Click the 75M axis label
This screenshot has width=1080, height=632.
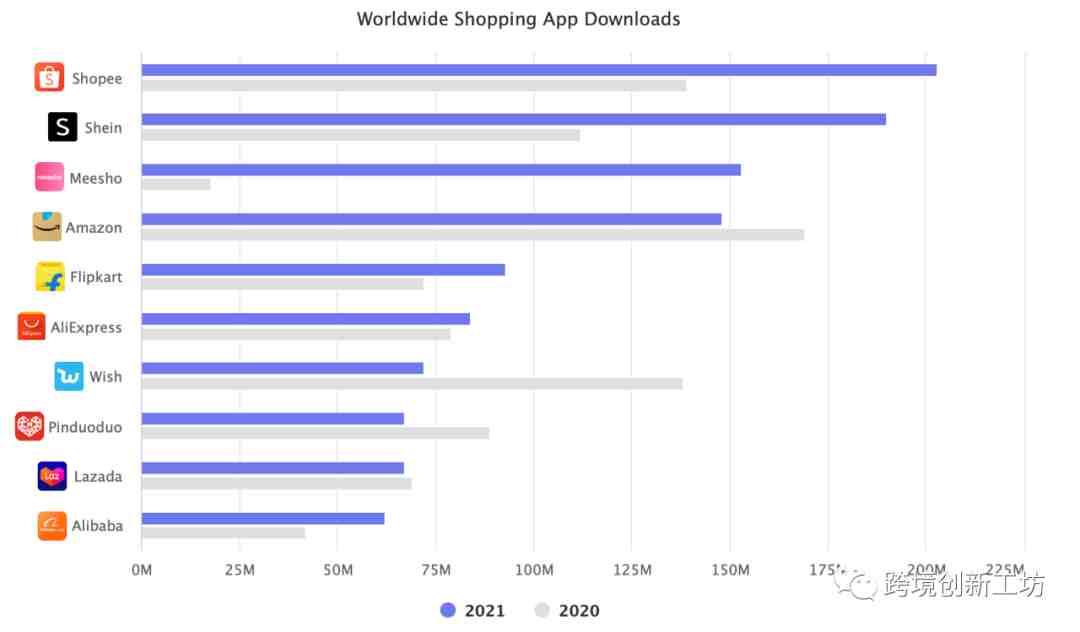(x=436, y=570)
